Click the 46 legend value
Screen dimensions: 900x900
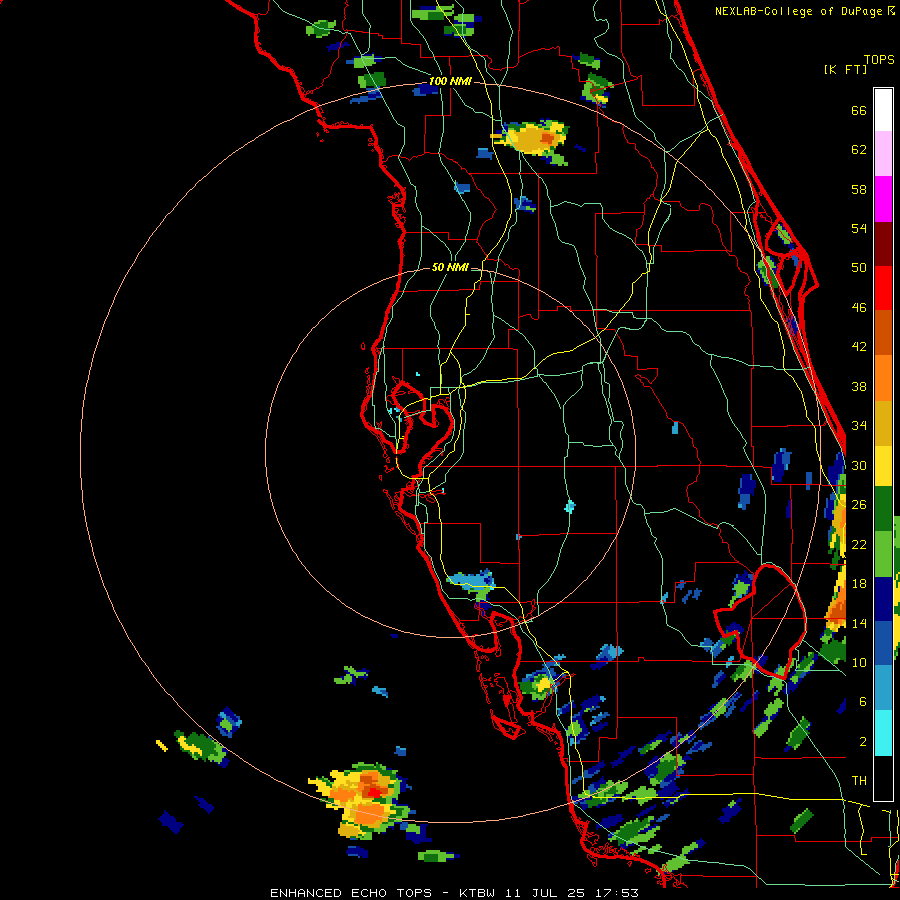coord(859,308)
